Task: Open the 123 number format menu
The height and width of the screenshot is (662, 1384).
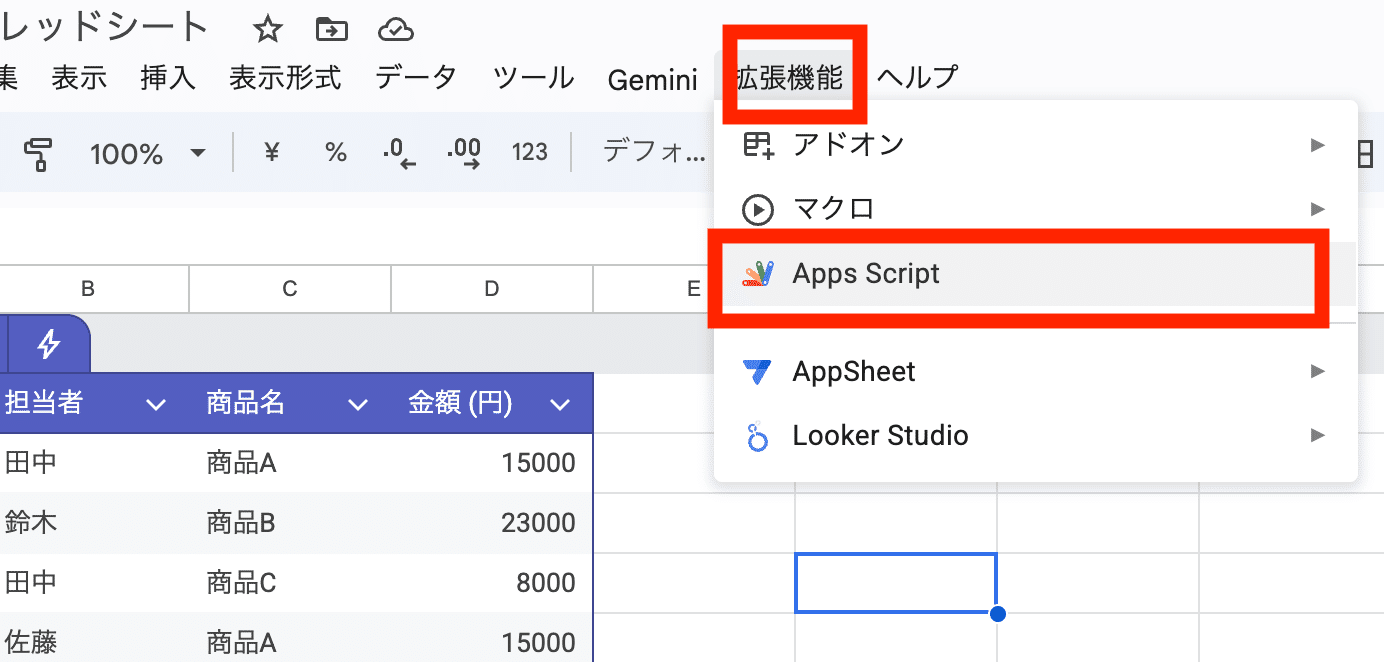Action: coord(529,152)
